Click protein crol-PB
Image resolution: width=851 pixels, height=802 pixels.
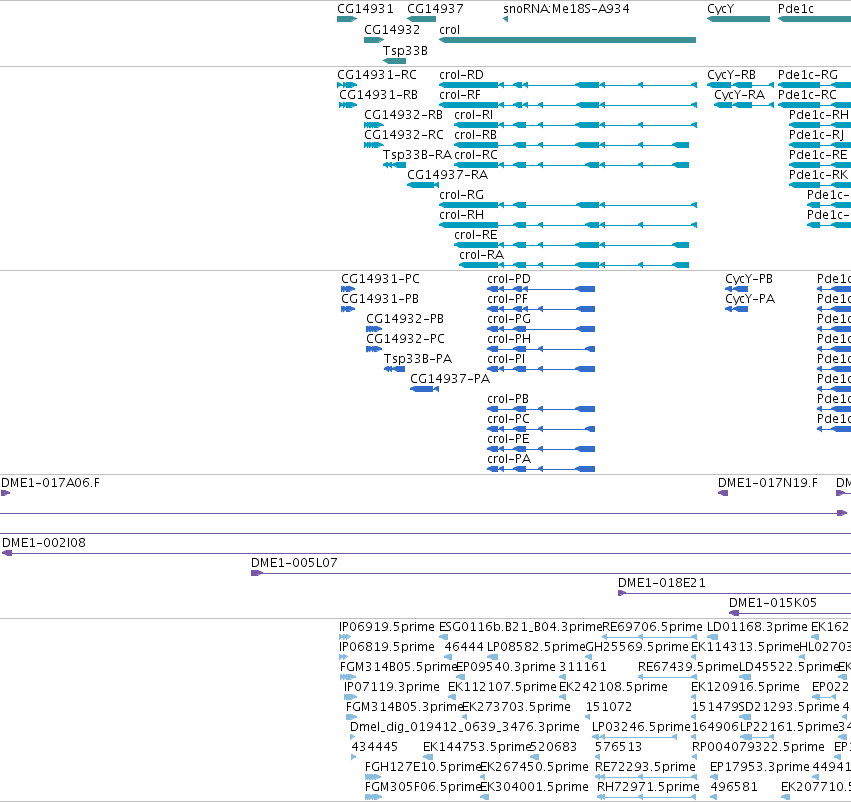pos(541,409)
